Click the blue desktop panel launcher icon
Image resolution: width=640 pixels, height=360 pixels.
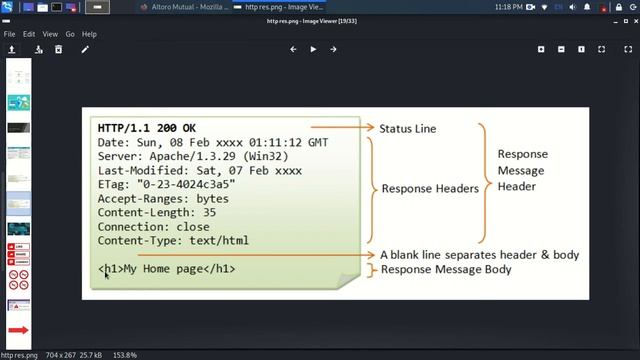[28, 7]
